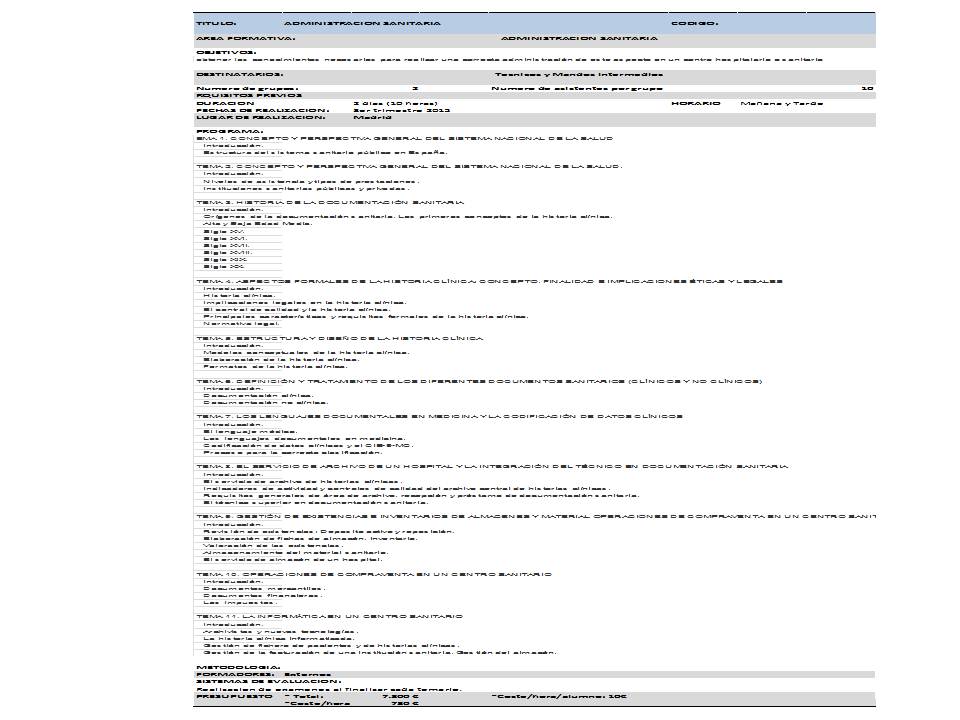Click the 'Numero de grupos' cell
Screen dimensions: 960x720
tap(233, 88)
